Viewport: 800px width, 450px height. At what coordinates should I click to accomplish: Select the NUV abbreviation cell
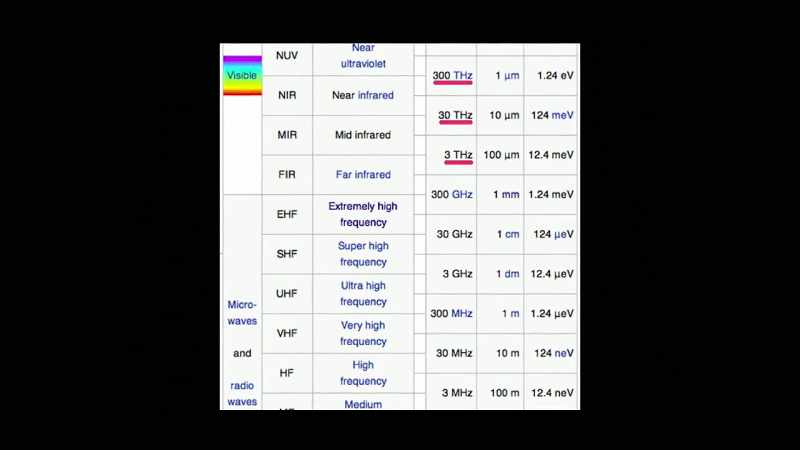(287, 56)
